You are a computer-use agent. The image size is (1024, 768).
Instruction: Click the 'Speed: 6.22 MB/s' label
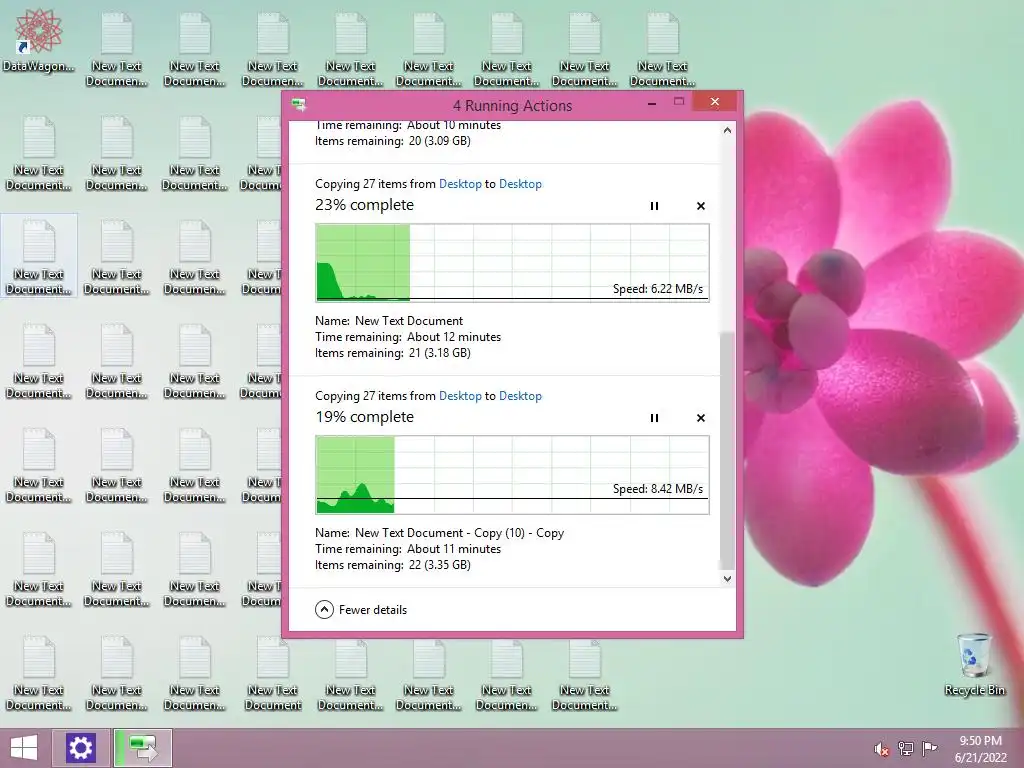click(658, 289)
